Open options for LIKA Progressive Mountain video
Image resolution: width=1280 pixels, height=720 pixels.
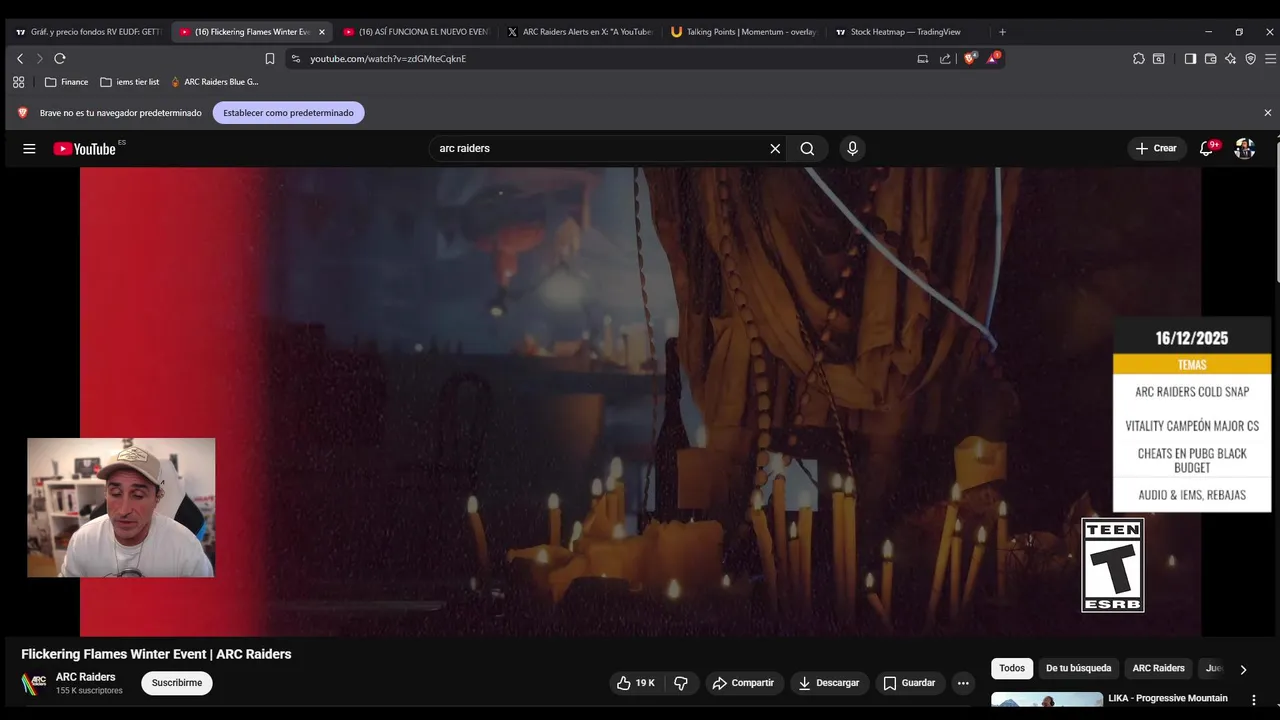[x=1254, y=700]
